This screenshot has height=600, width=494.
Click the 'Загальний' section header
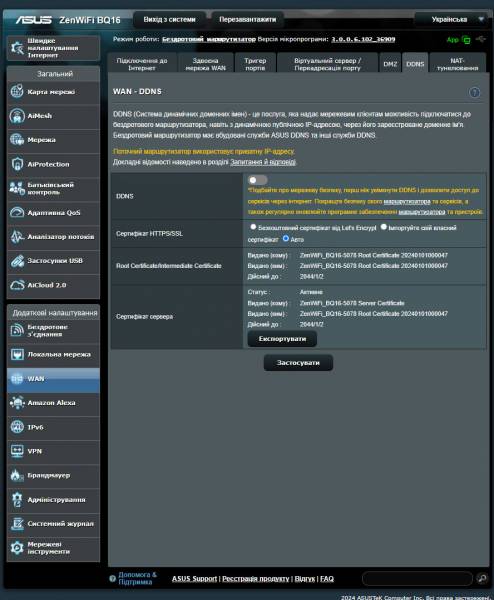(x=55, y=73)
